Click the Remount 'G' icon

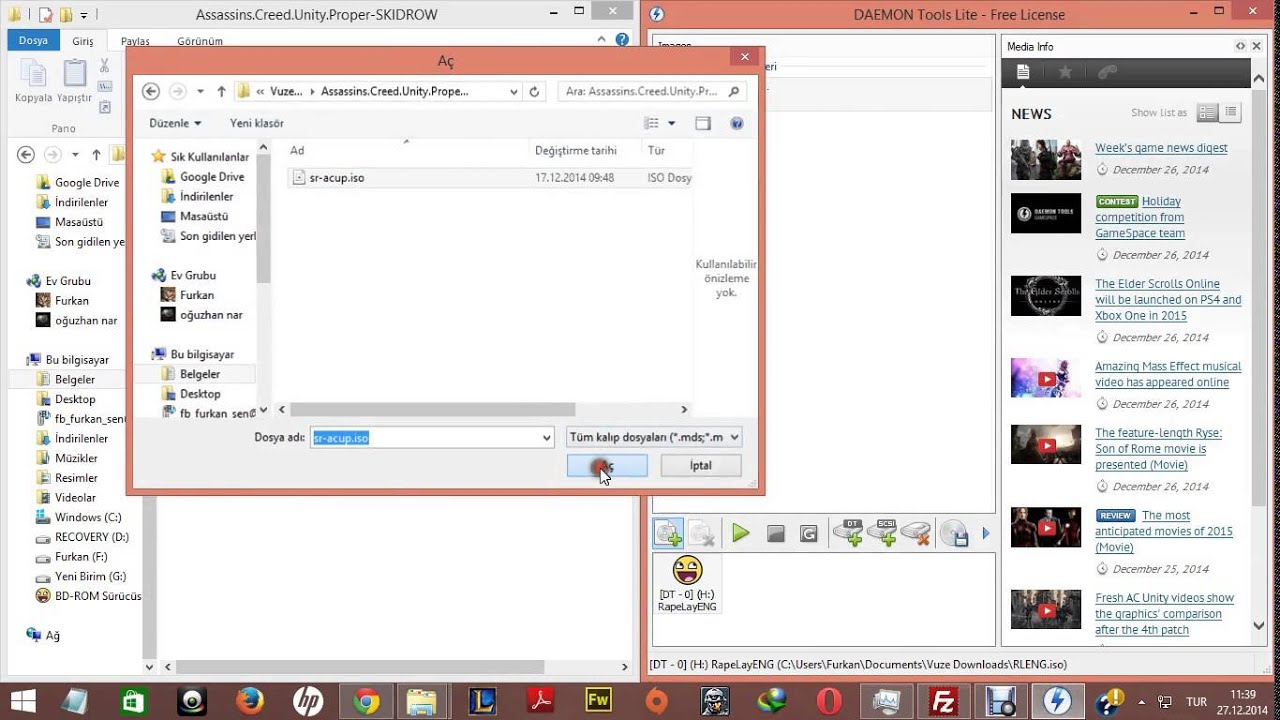coord(809,534)
